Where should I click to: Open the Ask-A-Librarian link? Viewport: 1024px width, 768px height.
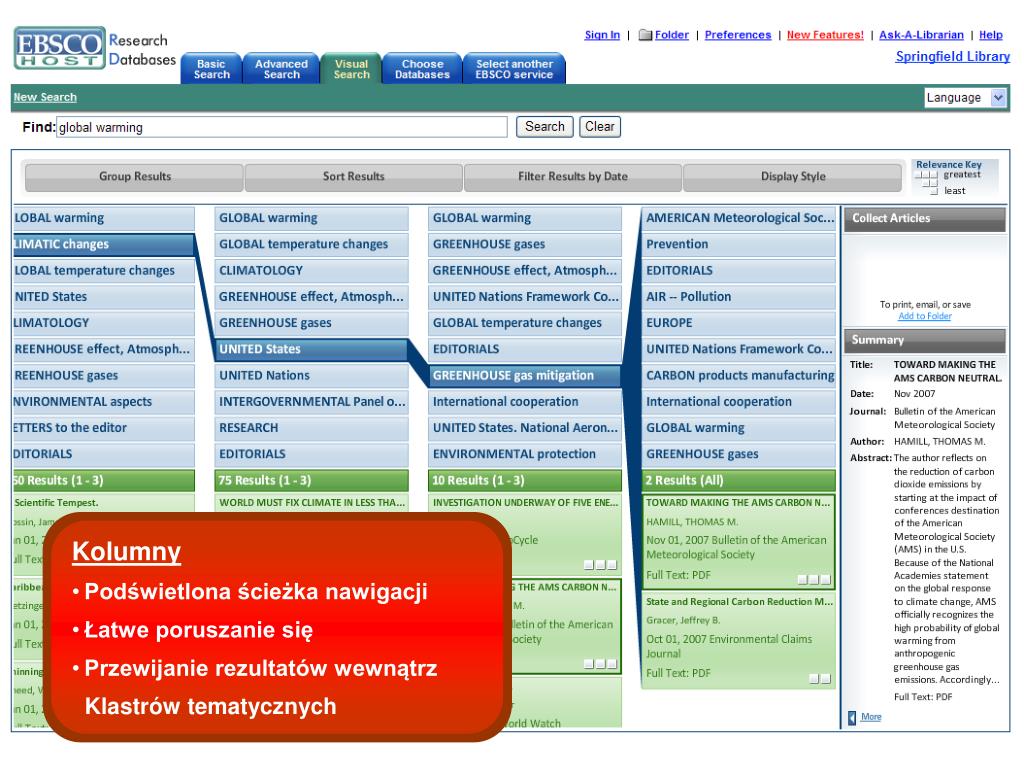[921, 35]
